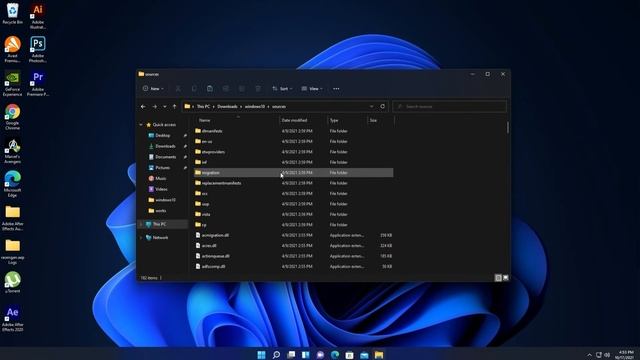The width and height of the screenshot is (640, 360).
Task: Click the Paste clipboard icon in toolbar
Action: click(x=210, y=89)
